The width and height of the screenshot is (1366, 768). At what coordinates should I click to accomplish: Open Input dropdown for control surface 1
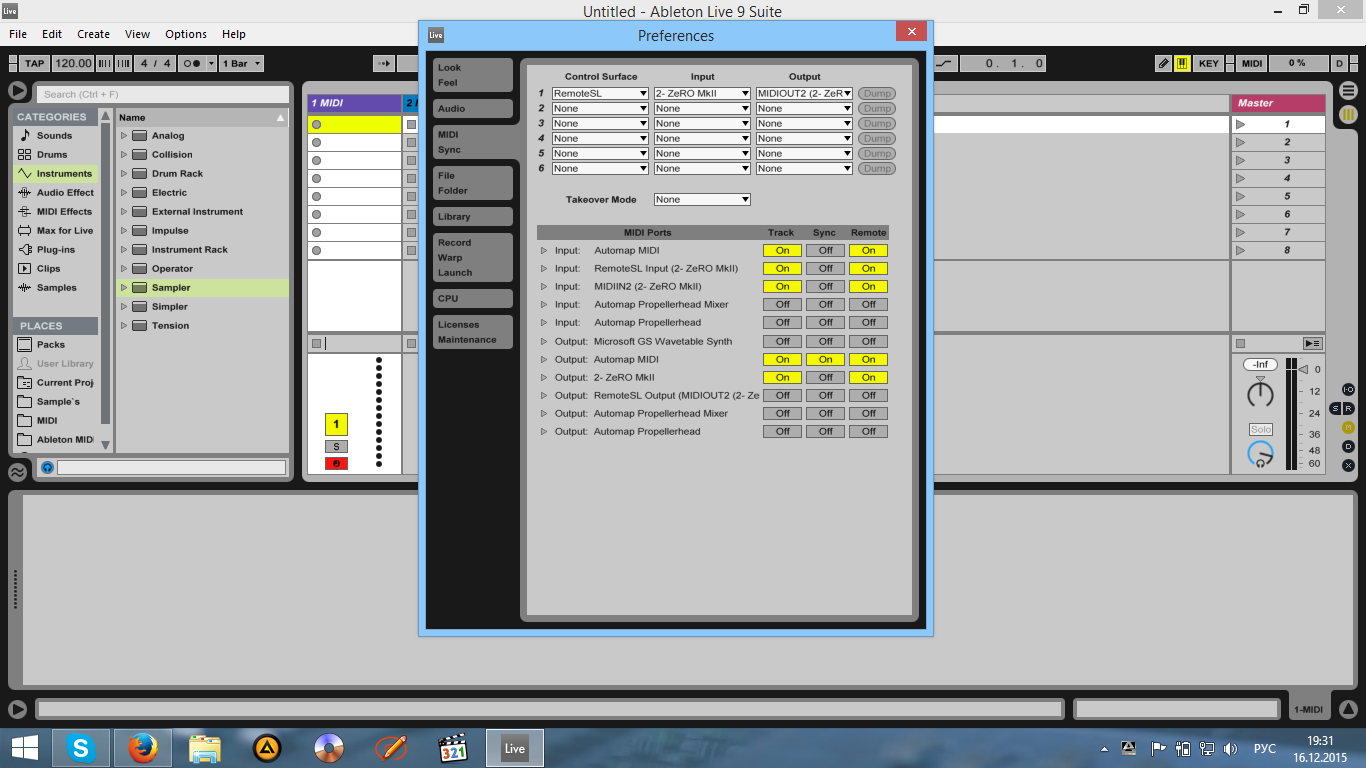pos(702,93)
